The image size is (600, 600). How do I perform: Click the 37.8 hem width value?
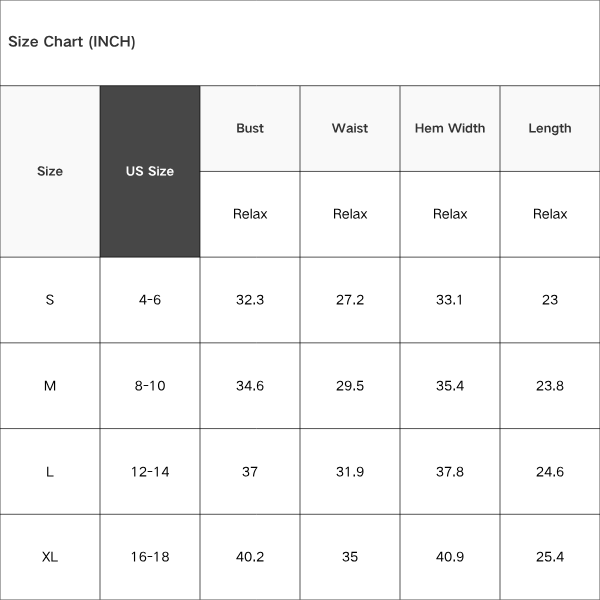(450, 471)
